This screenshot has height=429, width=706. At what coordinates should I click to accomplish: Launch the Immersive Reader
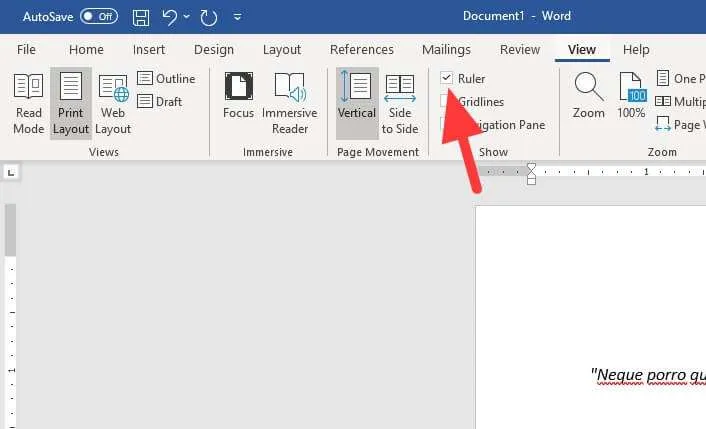click(x=290, y=104)
